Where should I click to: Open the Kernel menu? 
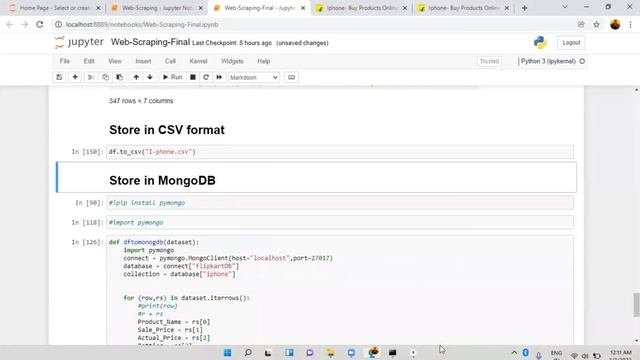198,61
